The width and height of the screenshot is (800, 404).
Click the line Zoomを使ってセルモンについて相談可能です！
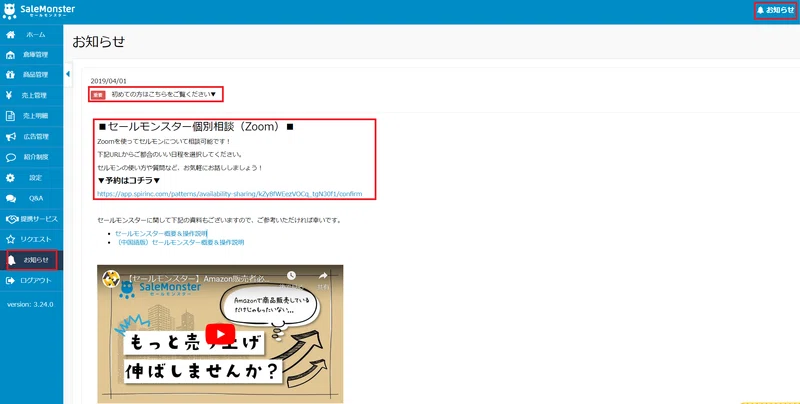pyautogui.click(x=164, y=141)
